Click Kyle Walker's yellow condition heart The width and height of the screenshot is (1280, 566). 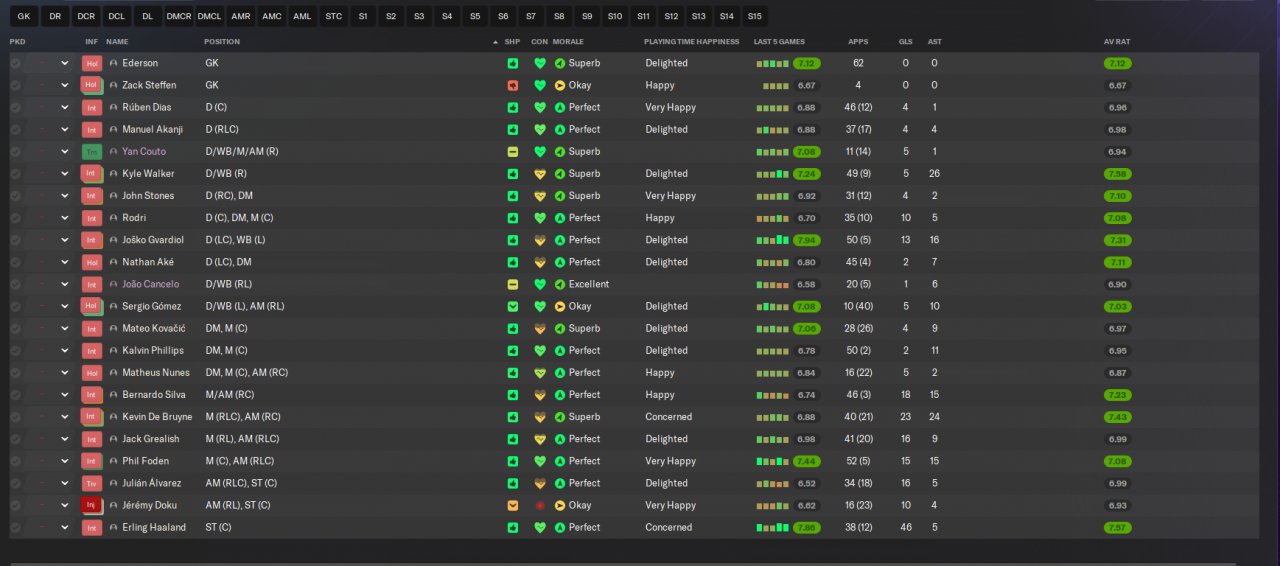[x=540, y=174]
